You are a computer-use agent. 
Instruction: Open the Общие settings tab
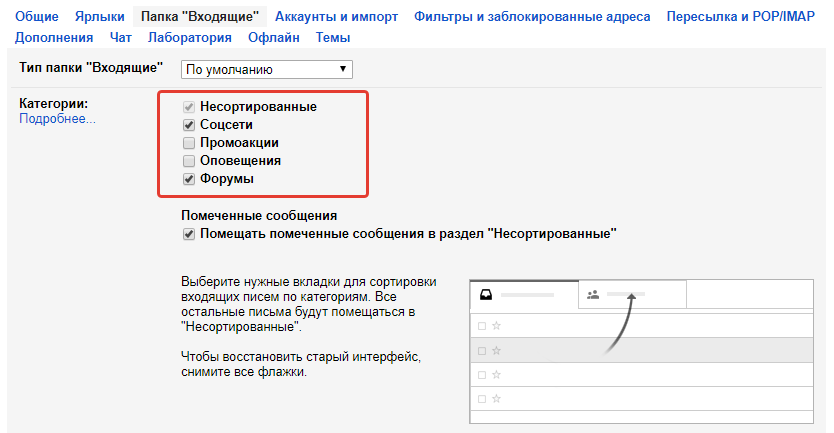tap(37, 17)
